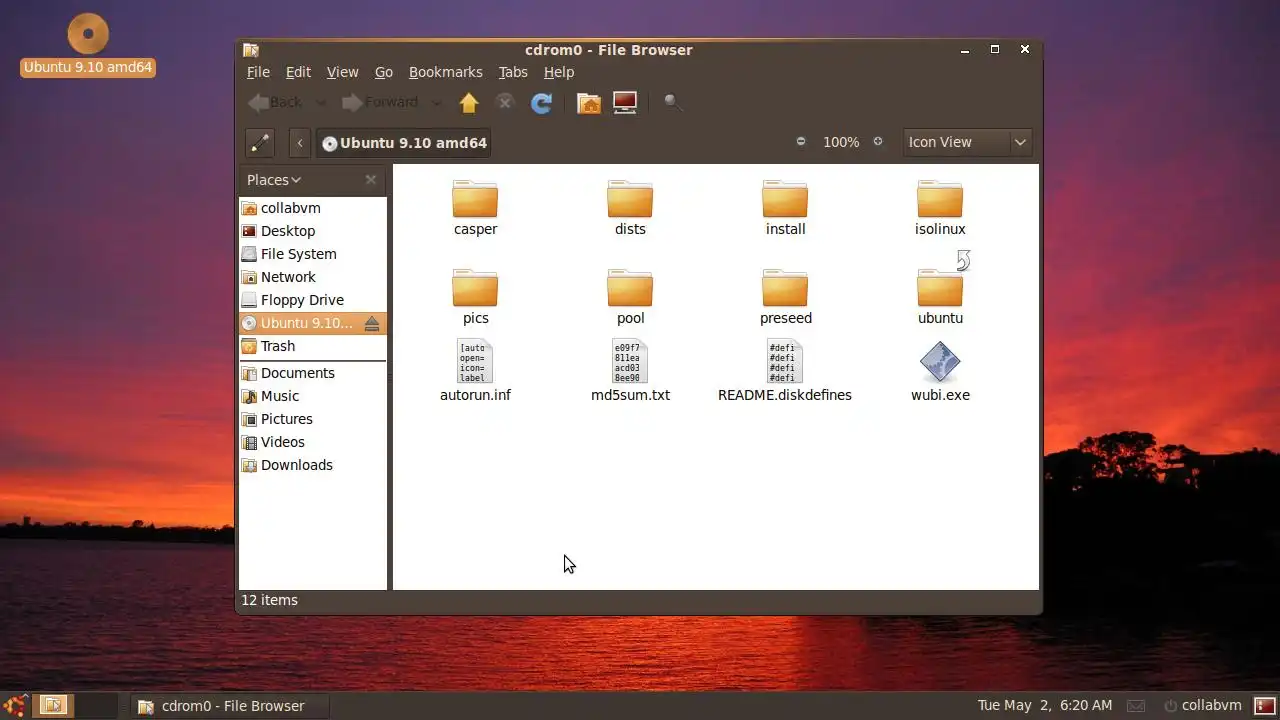Click the Back button
The image size is (1280, 720).
pyautogui.click(x=276, y=102)
